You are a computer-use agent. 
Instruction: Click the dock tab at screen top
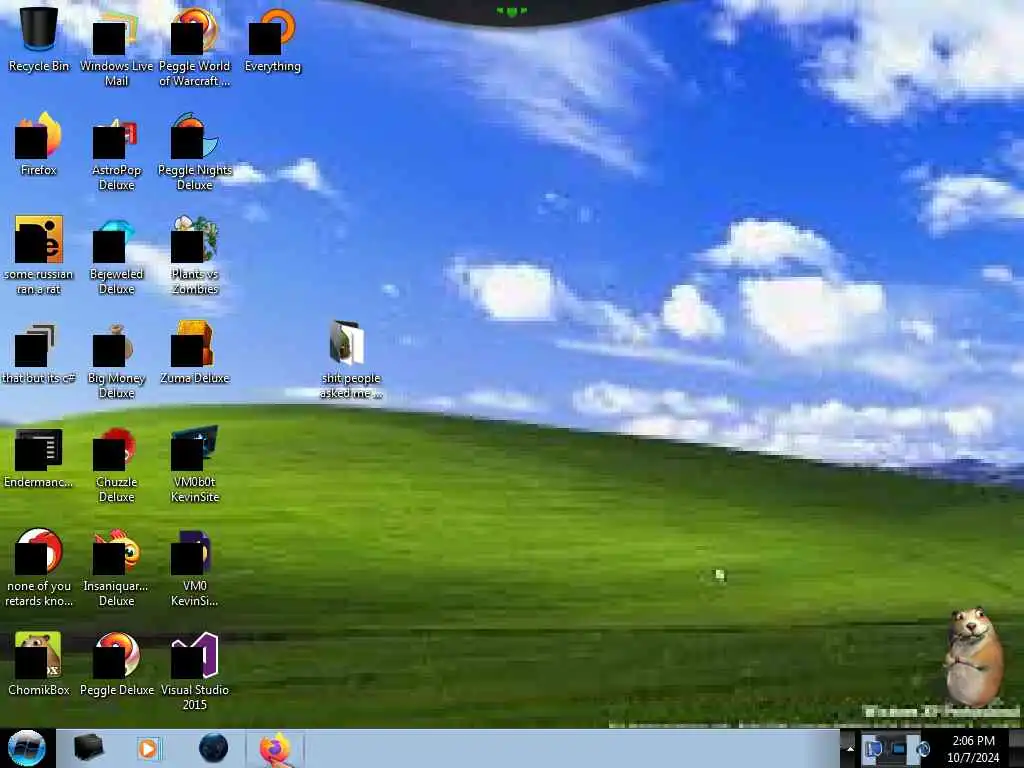(512, 11)
